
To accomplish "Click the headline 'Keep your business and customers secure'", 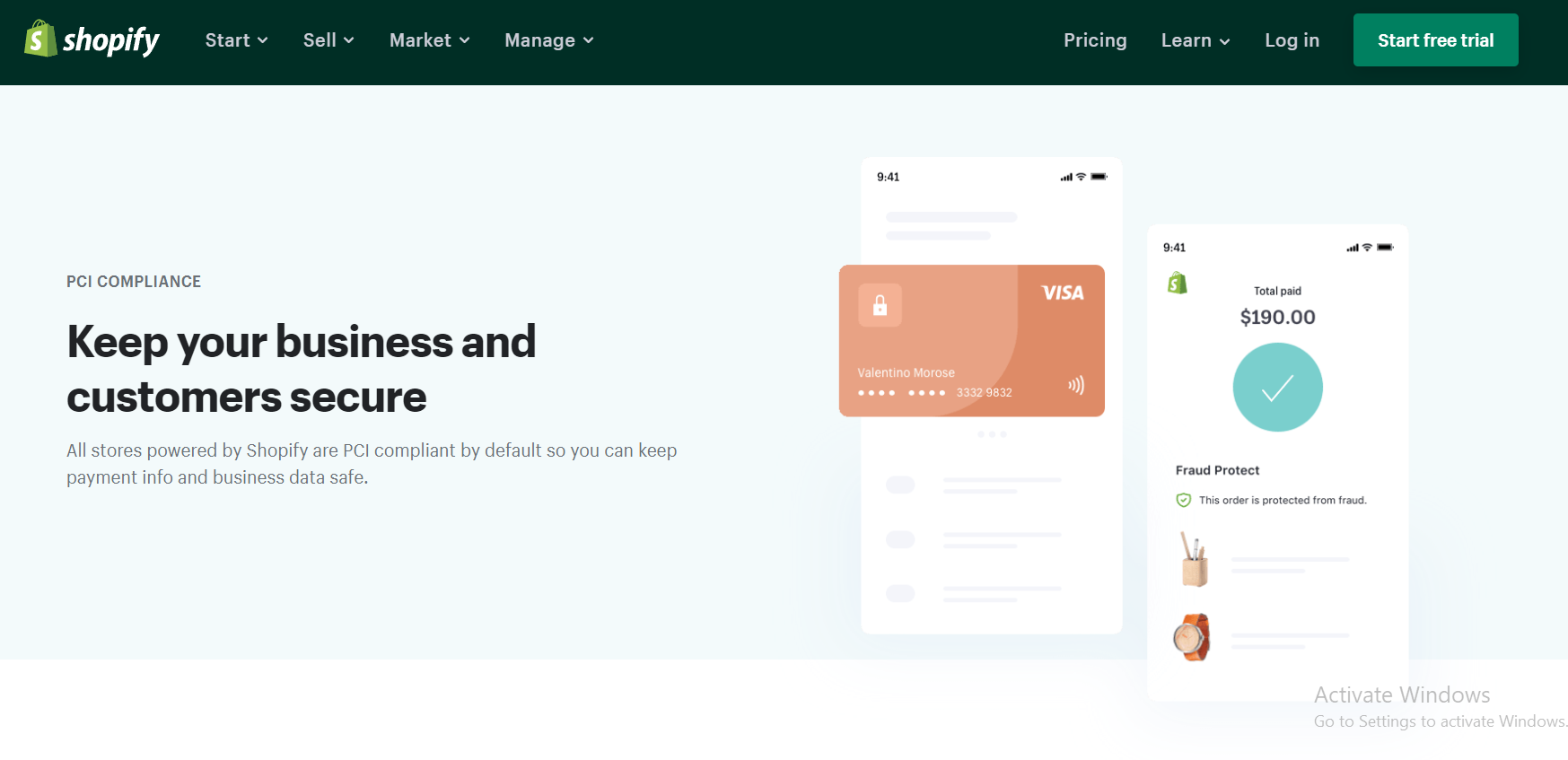I will (302, 369).
